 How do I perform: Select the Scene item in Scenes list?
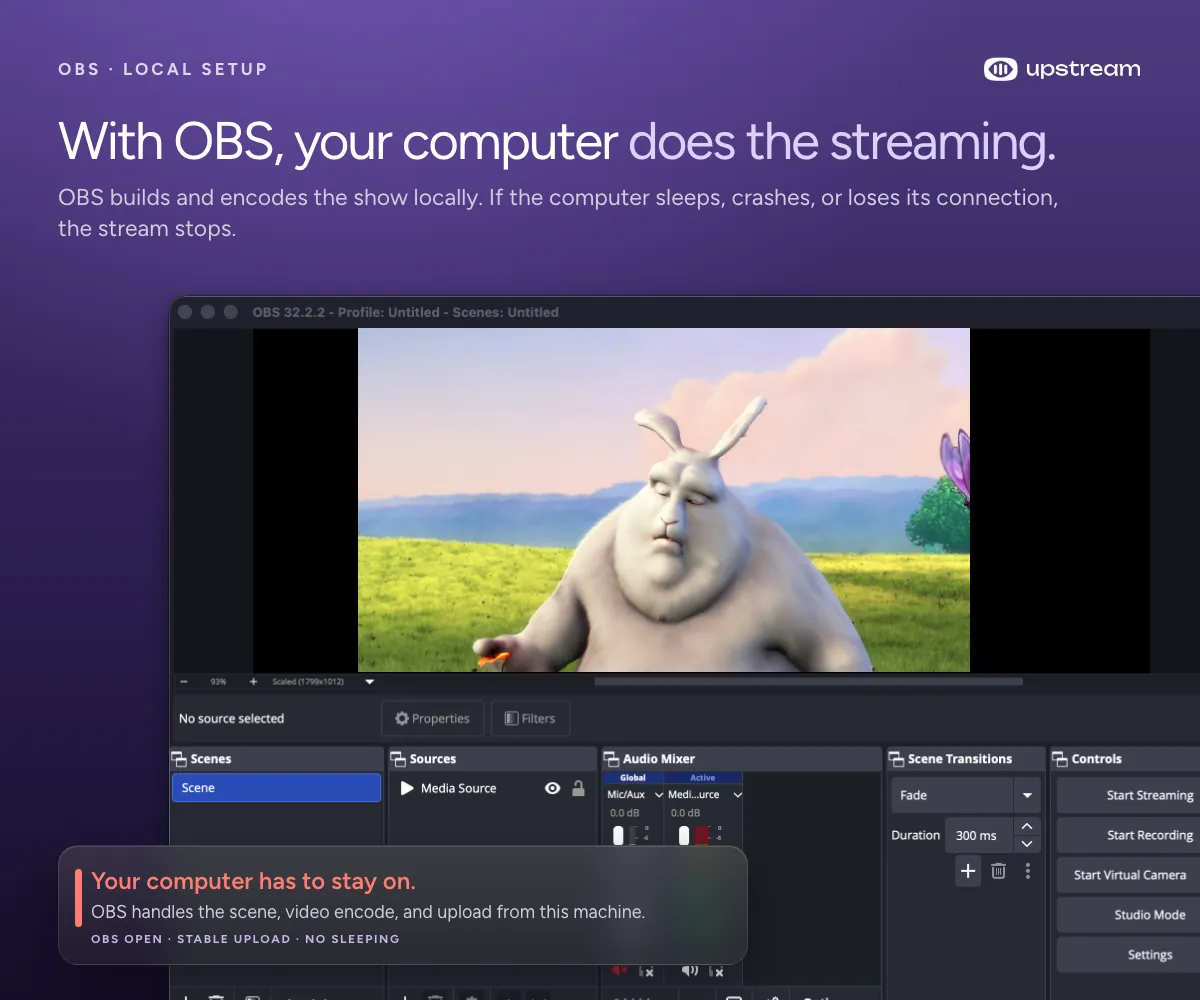tap(276, 788)
